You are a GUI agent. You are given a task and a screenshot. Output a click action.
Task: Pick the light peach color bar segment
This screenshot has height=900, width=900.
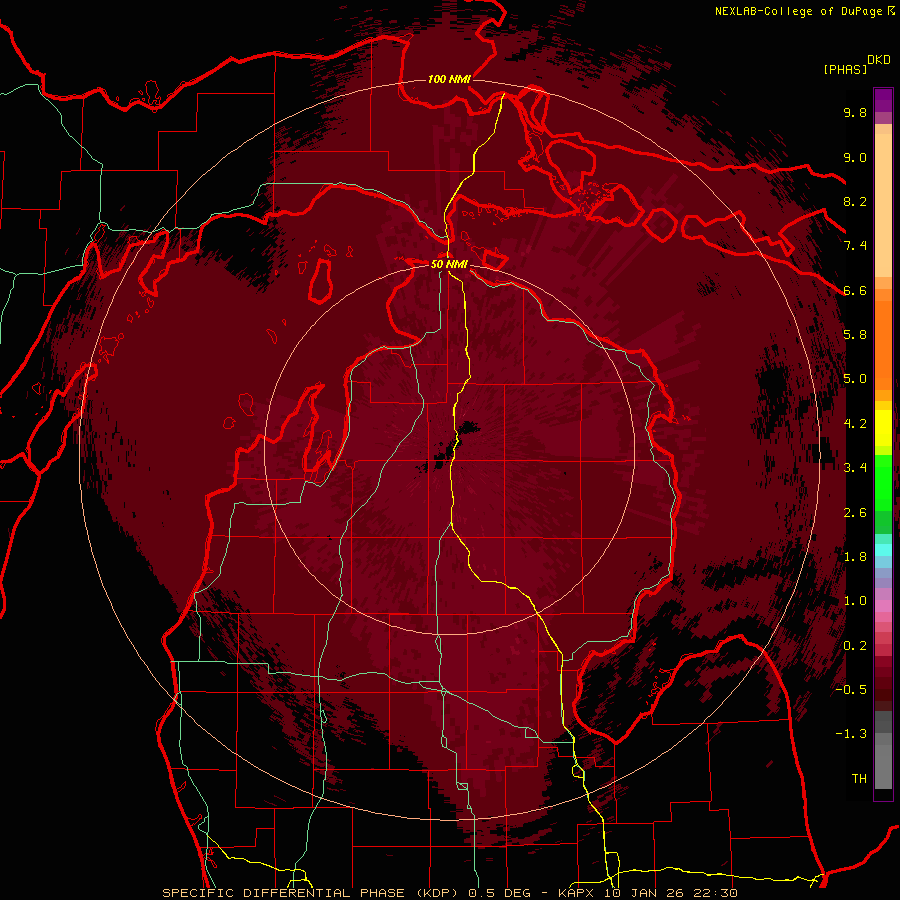pos(883,207)
